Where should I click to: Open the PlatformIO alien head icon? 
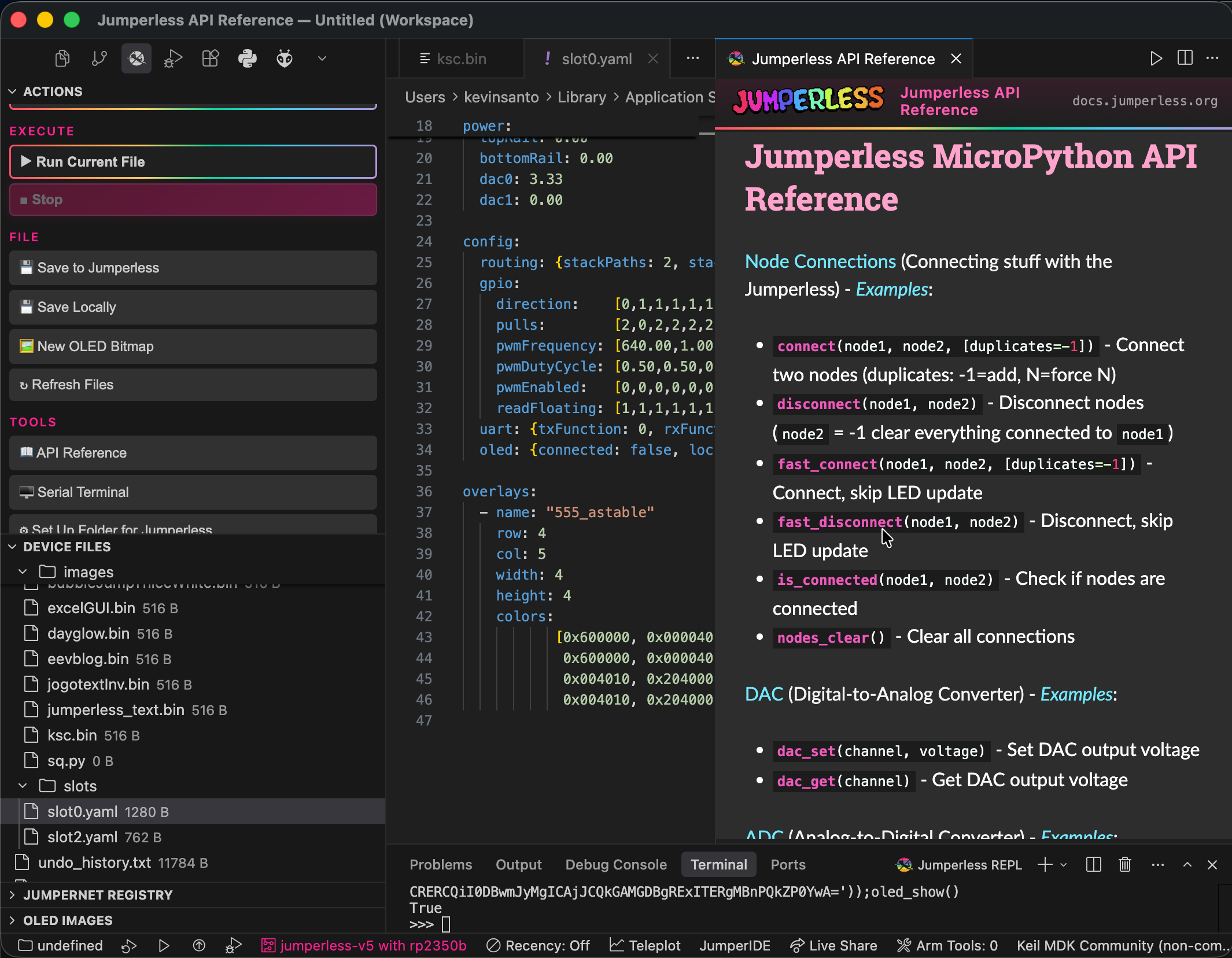[x=285, y=58]
